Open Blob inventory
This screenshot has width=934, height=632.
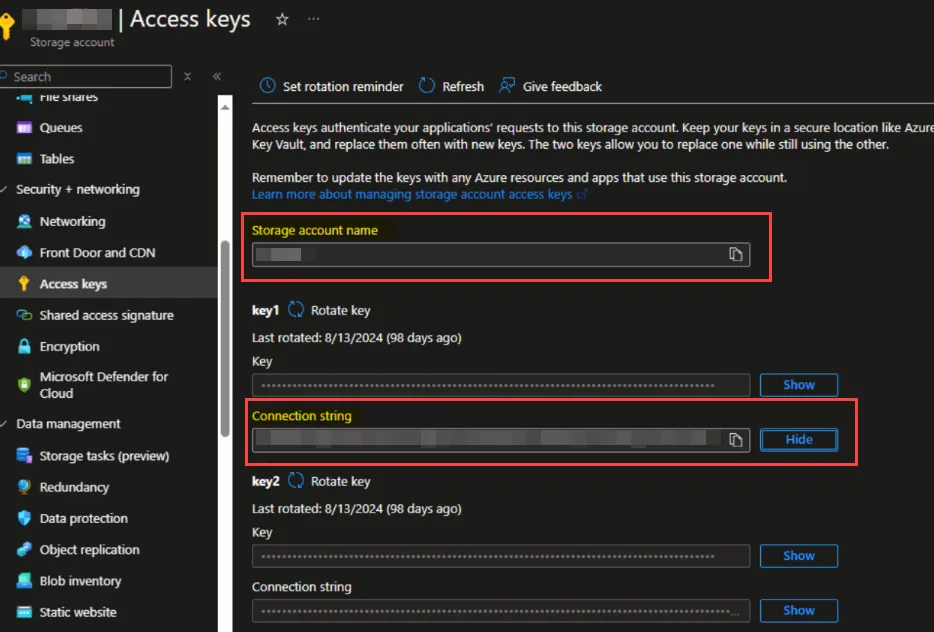pos(80,581)
